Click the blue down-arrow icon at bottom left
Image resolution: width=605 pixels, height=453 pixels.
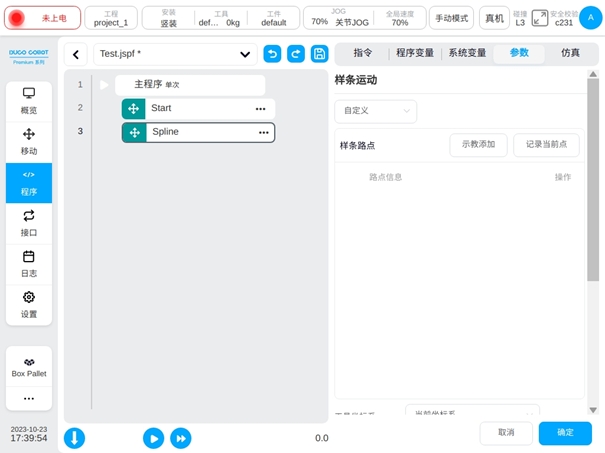pos(74,438)
